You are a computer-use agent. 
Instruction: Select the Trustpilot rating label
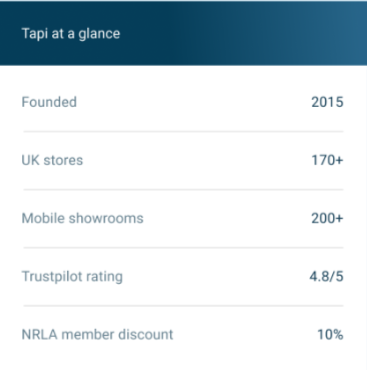(72, 277)
